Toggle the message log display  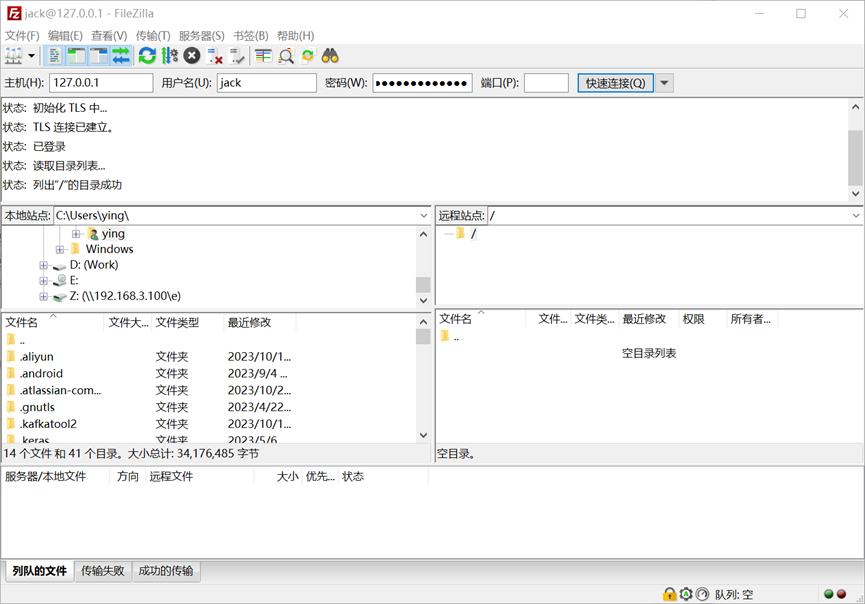click(x=54, y=56)
